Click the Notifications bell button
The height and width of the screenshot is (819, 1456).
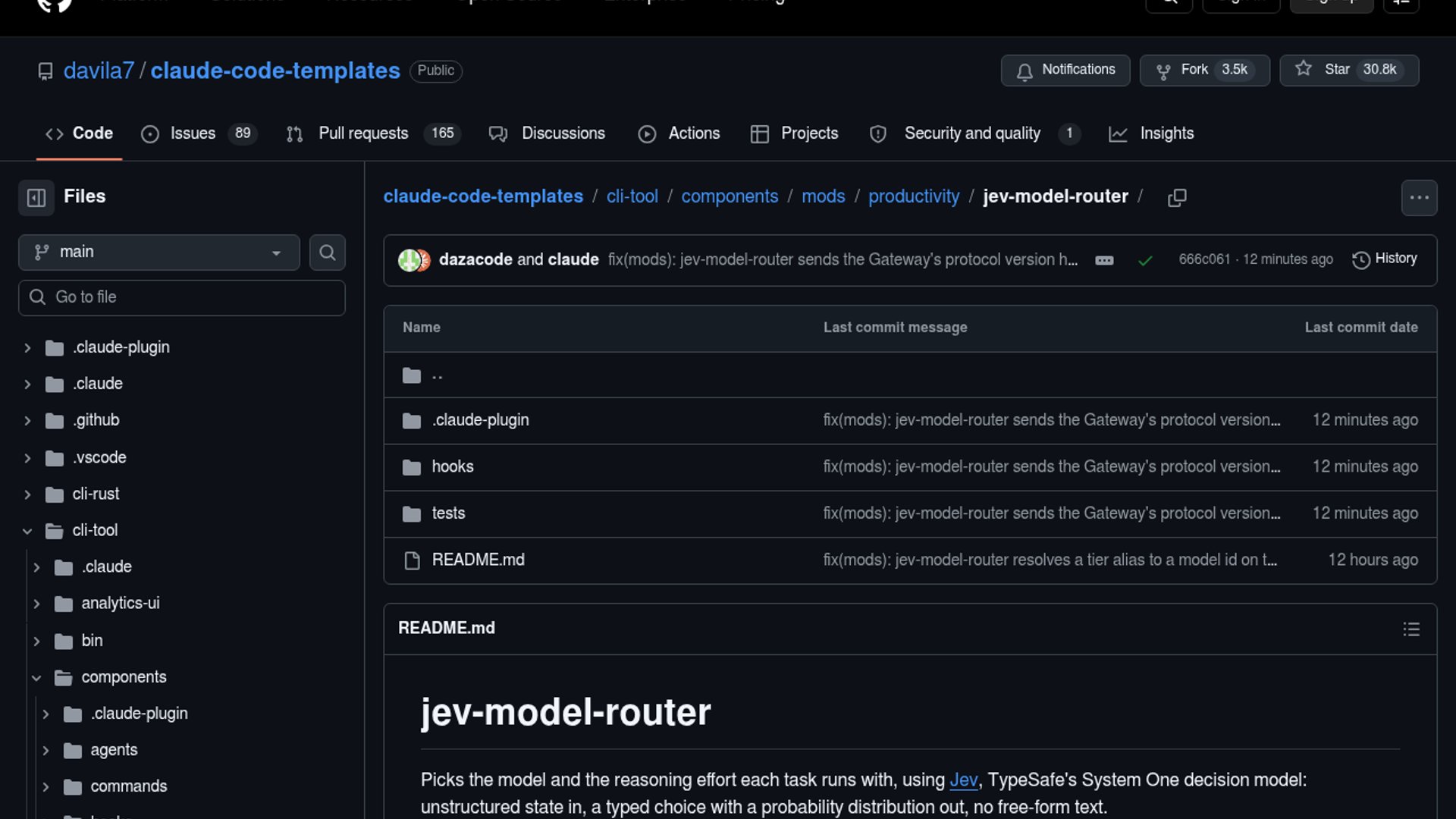1065,70
